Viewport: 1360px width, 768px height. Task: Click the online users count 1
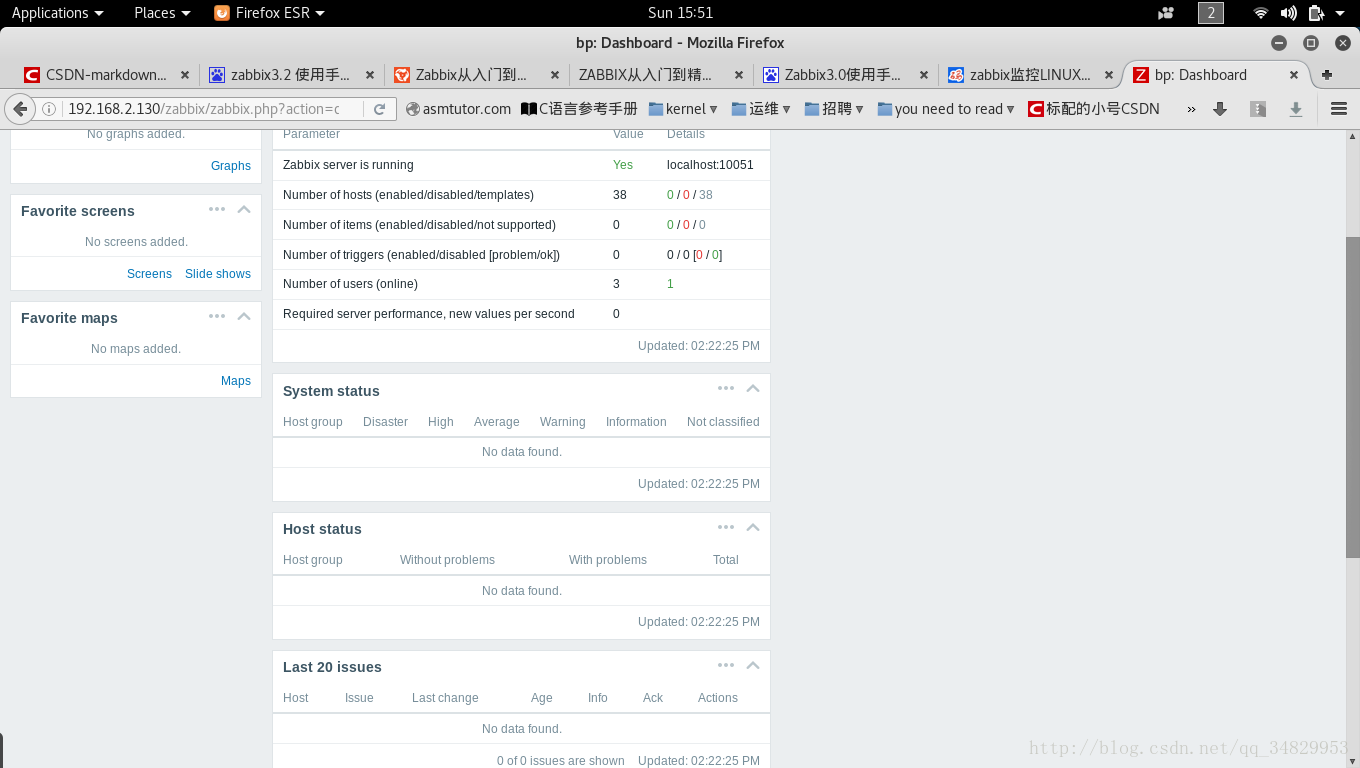tap(670, 284)
